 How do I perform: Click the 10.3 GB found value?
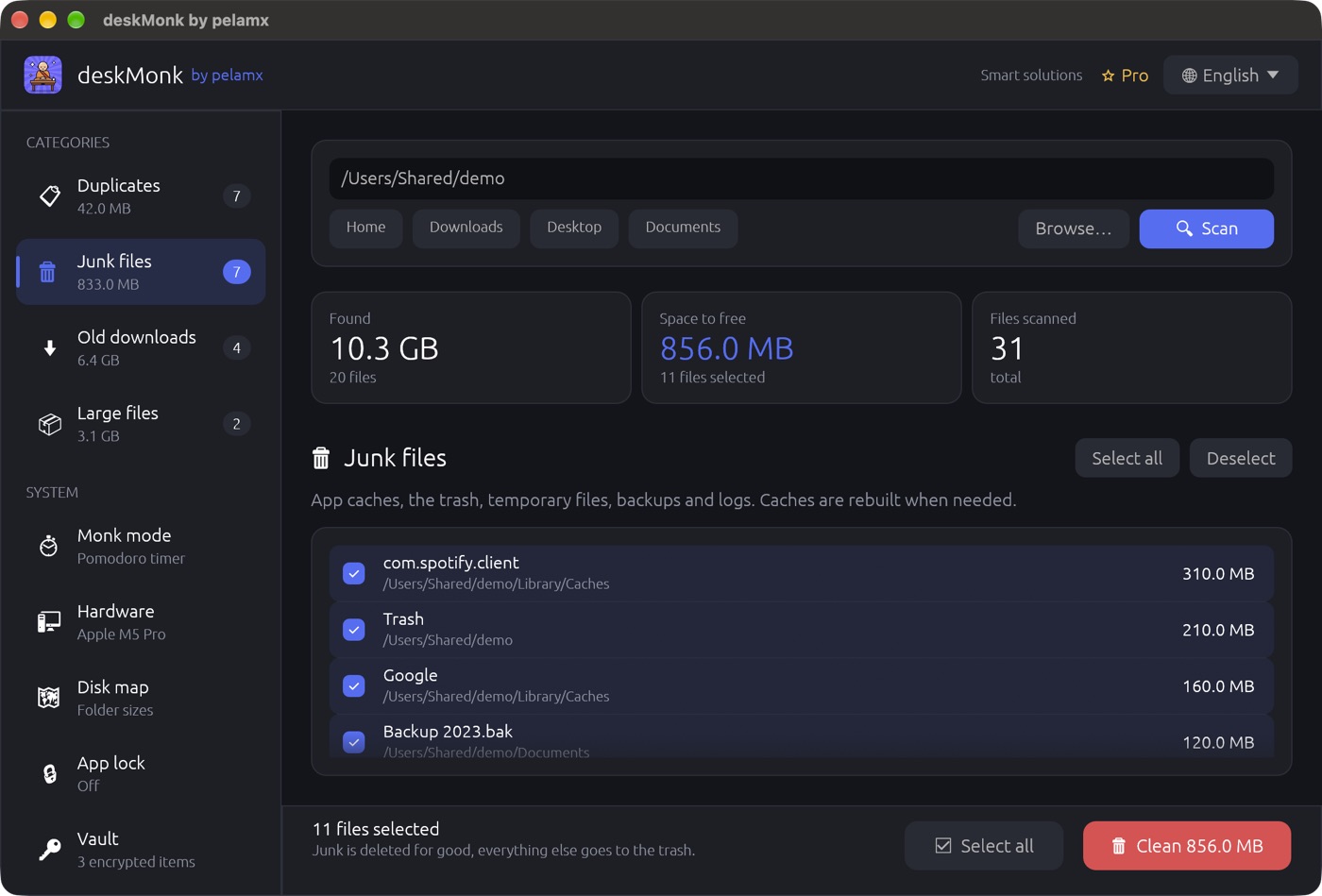coord(384,348)
